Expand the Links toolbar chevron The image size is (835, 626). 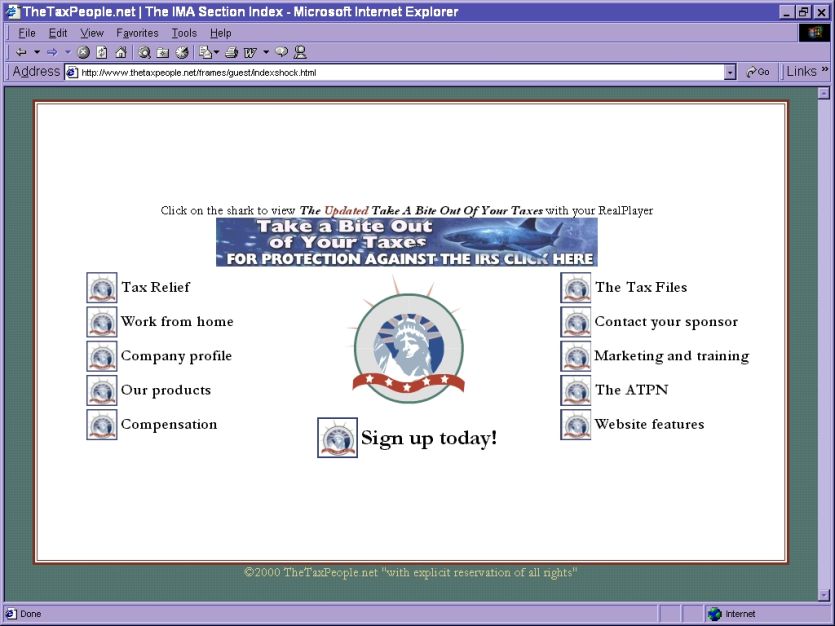point(825,71)
